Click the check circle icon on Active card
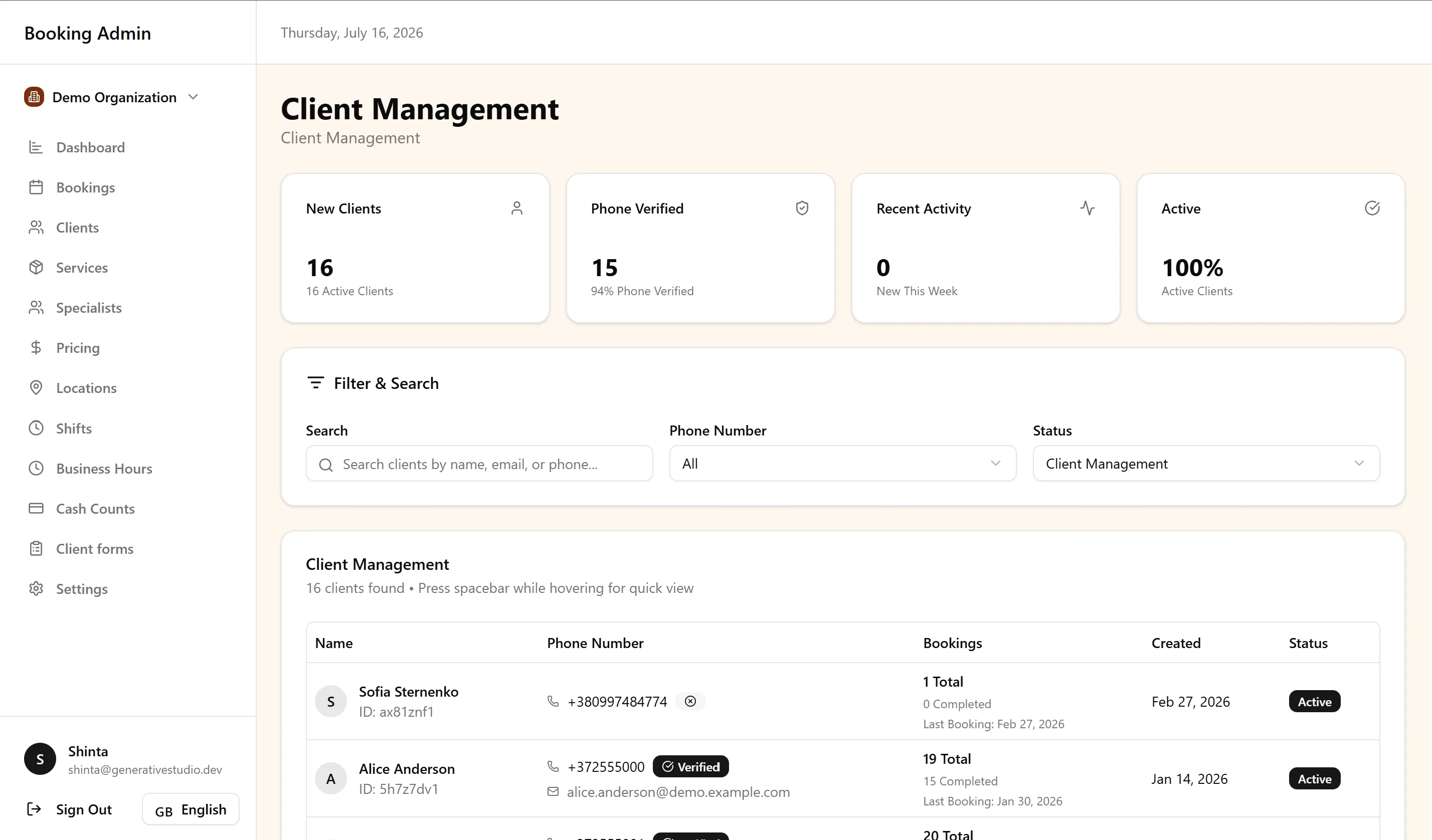Viewport: 1432px width, 840px height. 1372,208
